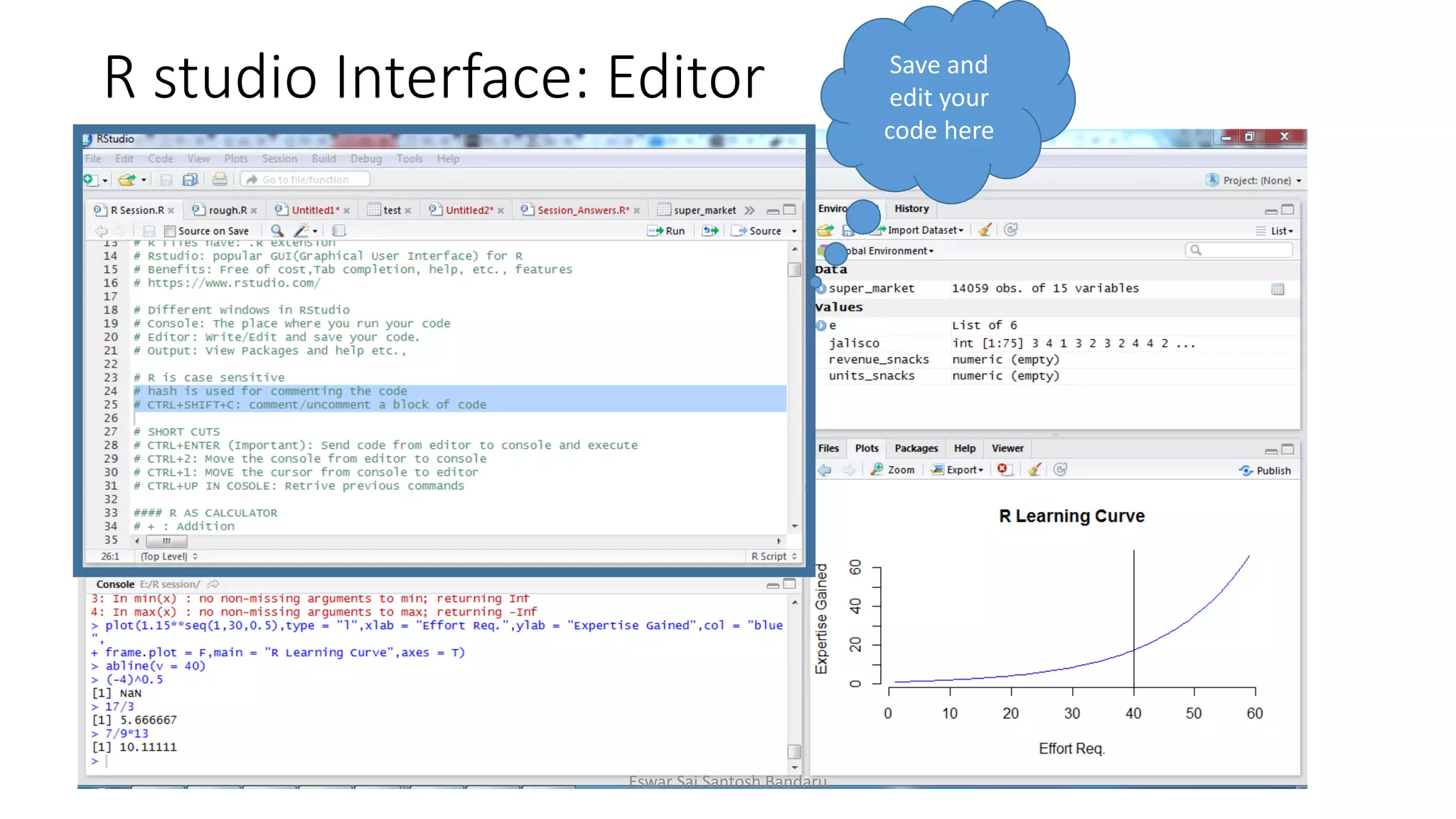This screenshot has height=819, width=1456.
Task: Click the New File icon
Action: (91, 180)
